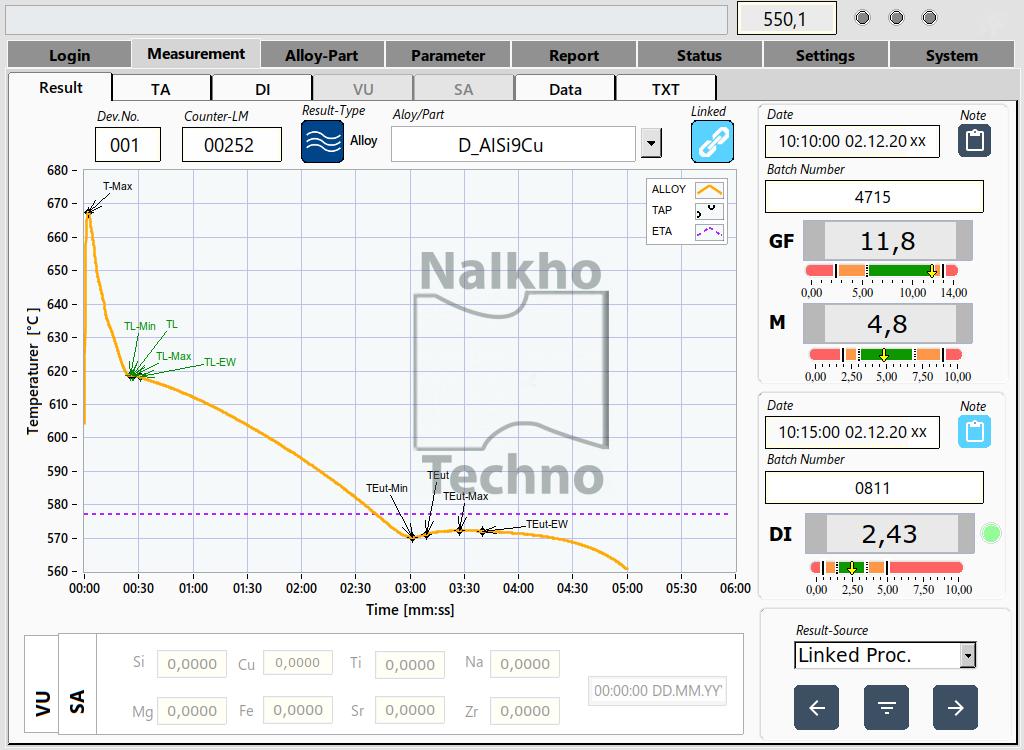This screenshot has height=750, width=1024.
Task: Click the M range indicator bar
Action: click(x=886, y=354)
